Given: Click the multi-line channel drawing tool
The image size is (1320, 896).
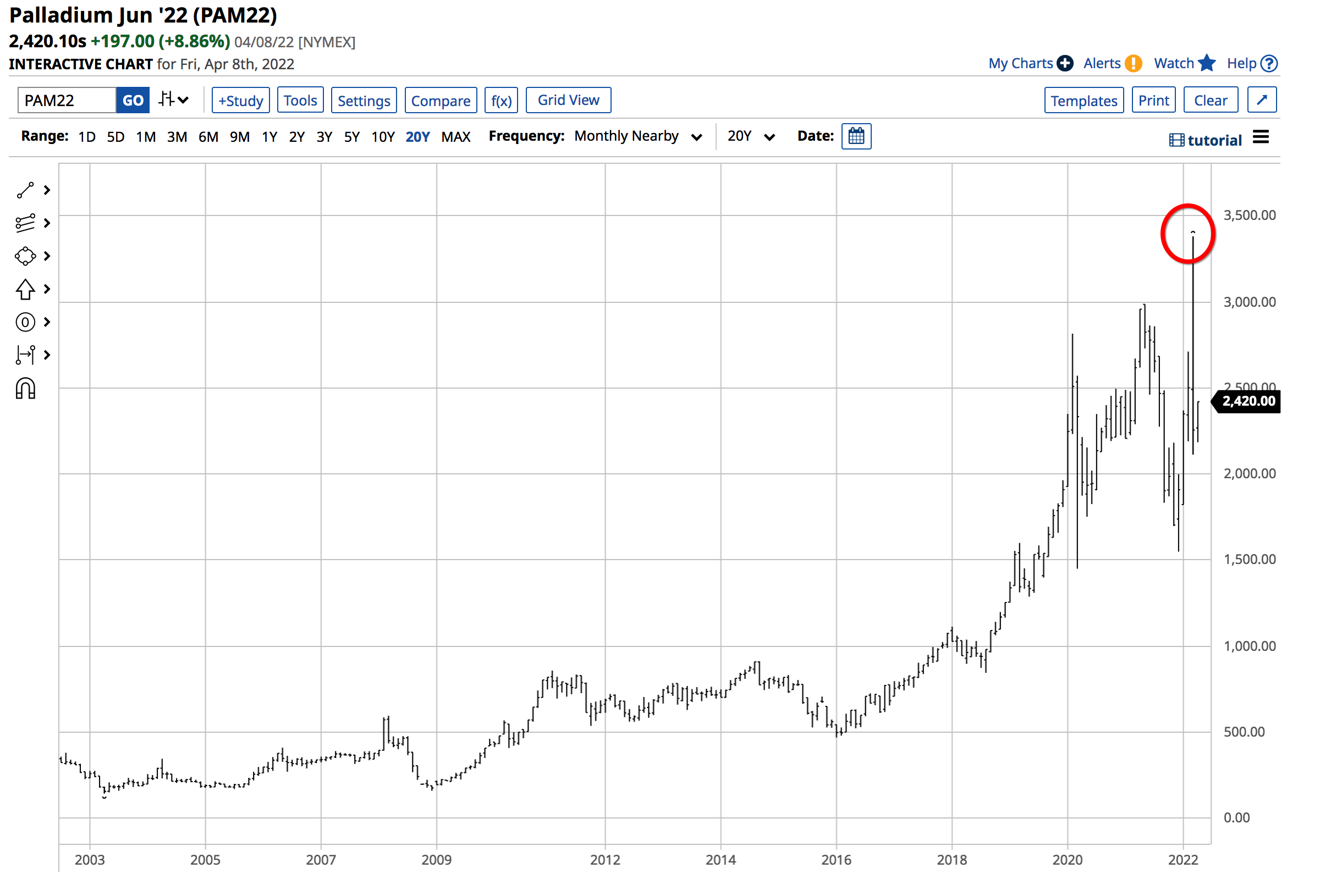Looking at the screenshot, I should click(x=25, y=224).
